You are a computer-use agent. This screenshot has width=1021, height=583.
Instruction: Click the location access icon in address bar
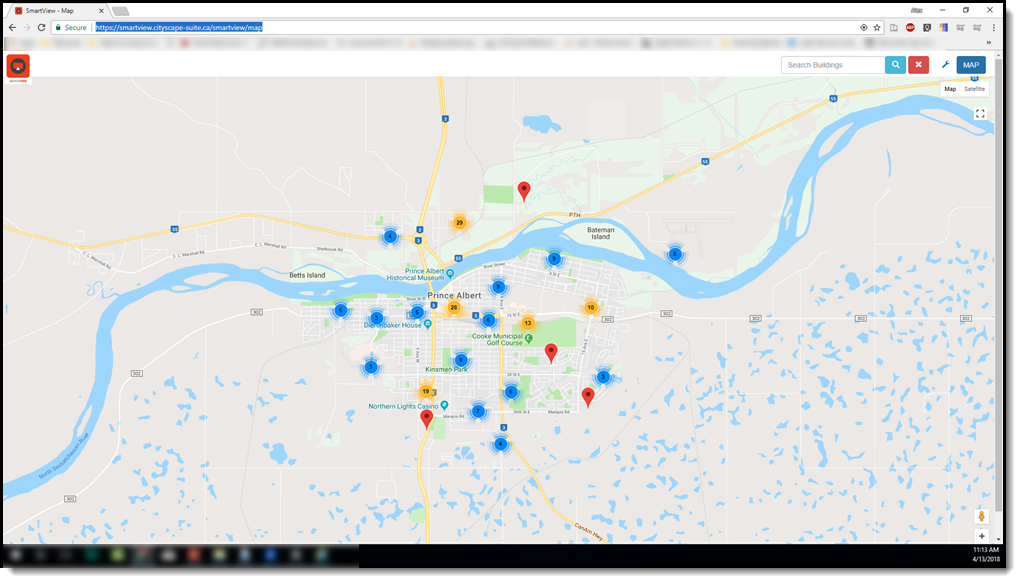[863, 27]
